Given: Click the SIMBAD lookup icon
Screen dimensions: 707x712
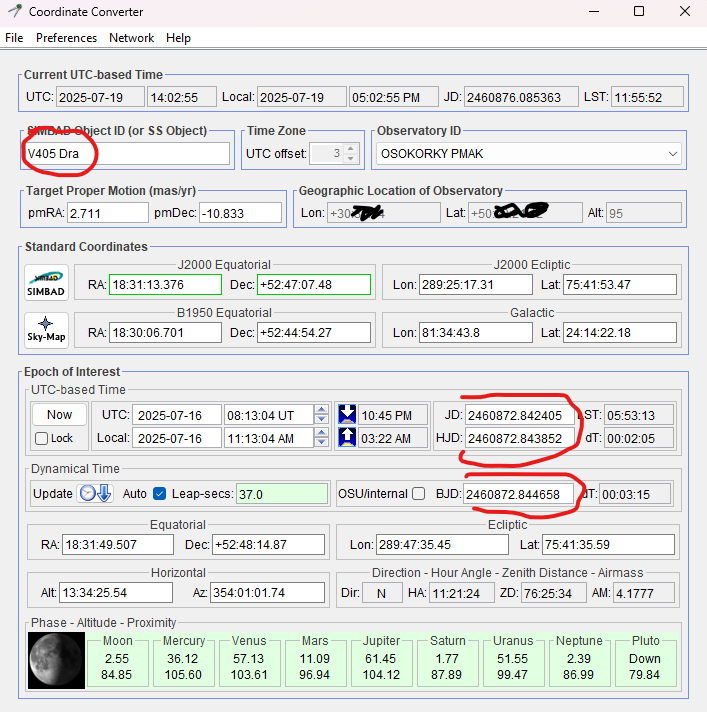Looking at the screenshot, I should (47, 284).
